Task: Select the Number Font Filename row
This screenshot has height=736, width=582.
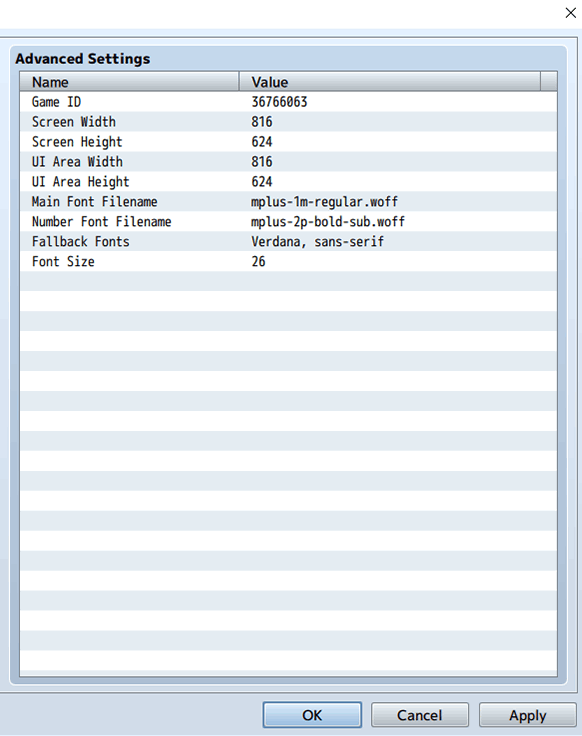Action: coord(289,222)
